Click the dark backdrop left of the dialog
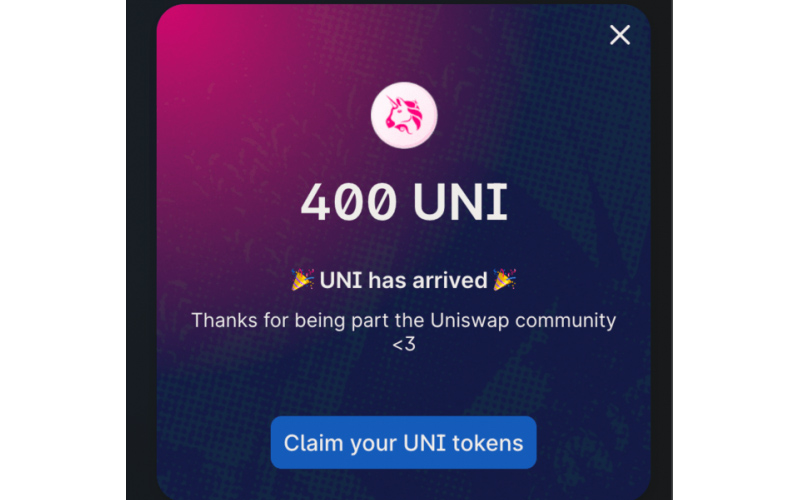This screenshot has width=800, height=500. pos(141,250)
